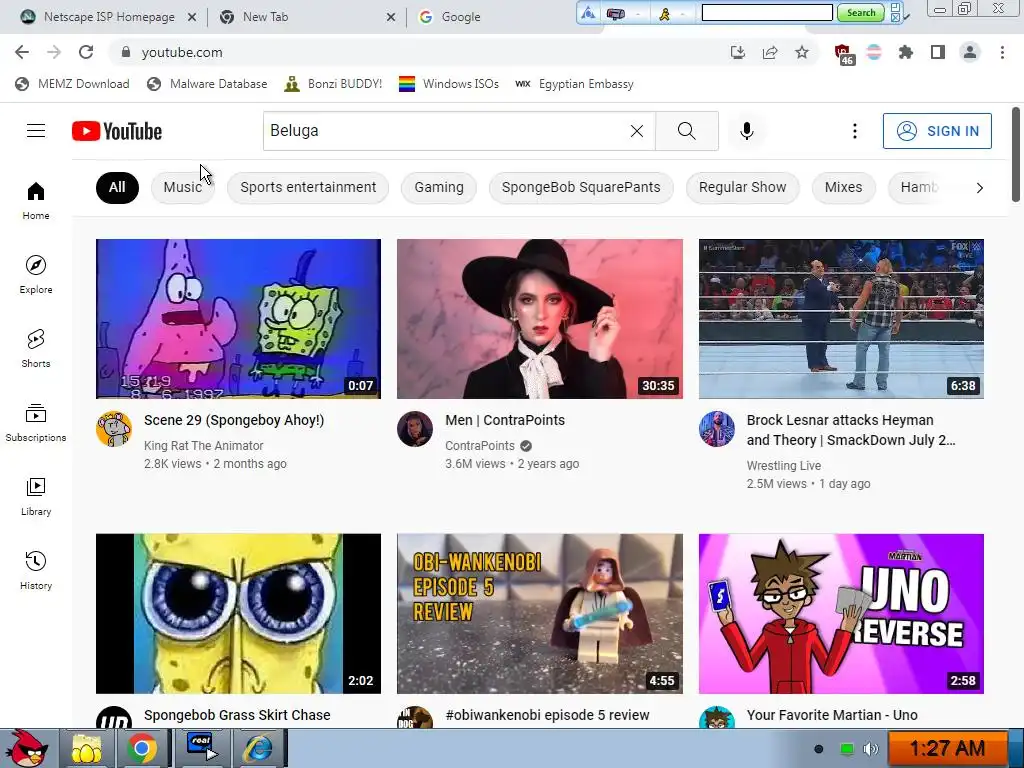Select the Regular Show chip
Viewport: 1024px width, 768px height.
pyautogui.click(x=743, y=187)
